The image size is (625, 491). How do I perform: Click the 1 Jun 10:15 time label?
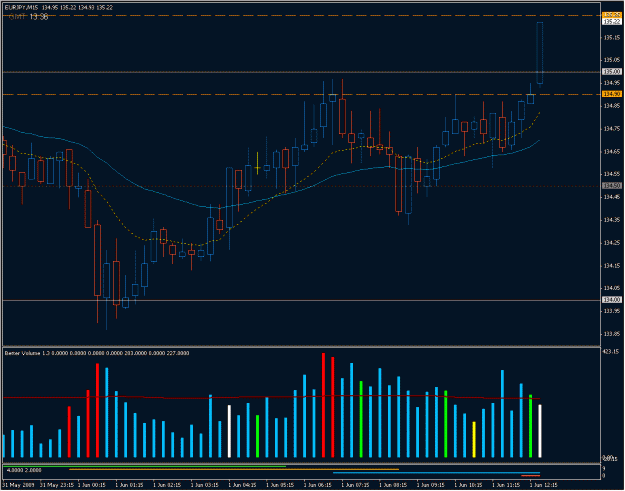coord(468,485)
